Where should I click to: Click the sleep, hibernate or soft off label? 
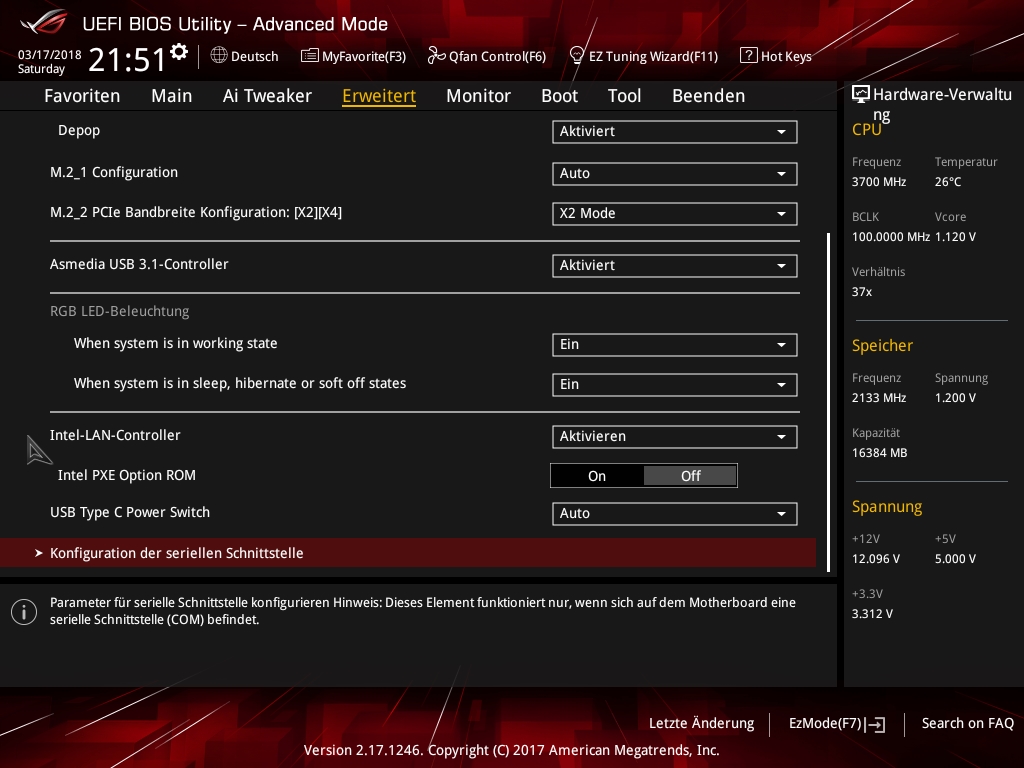[x=240, y=383]
